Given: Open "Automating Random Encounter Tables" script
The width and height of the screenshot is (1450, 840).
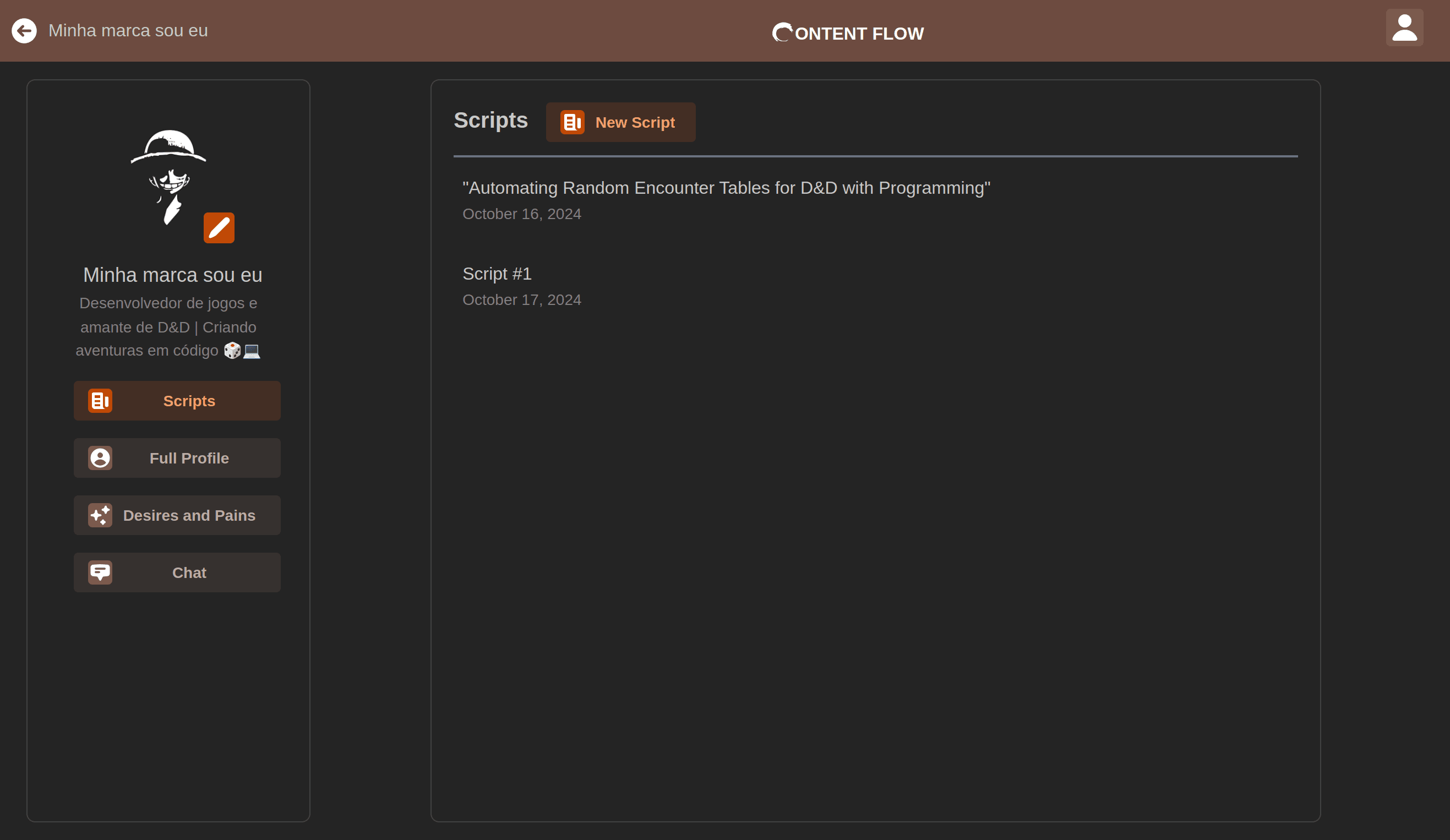Looking at the screenshot, I should pyautogui.click(x=726, y=188).
